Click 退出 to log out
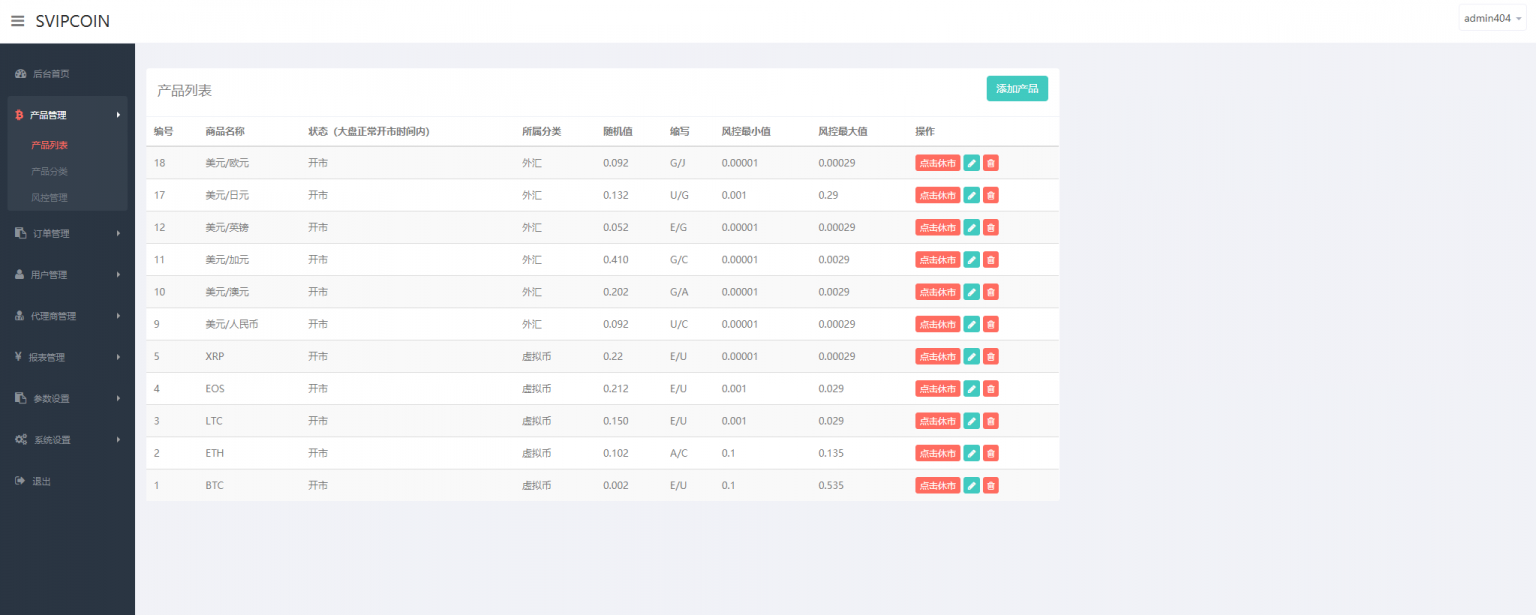The width and height of the screenshot is (1536, 615). click(x=41, y=481)
